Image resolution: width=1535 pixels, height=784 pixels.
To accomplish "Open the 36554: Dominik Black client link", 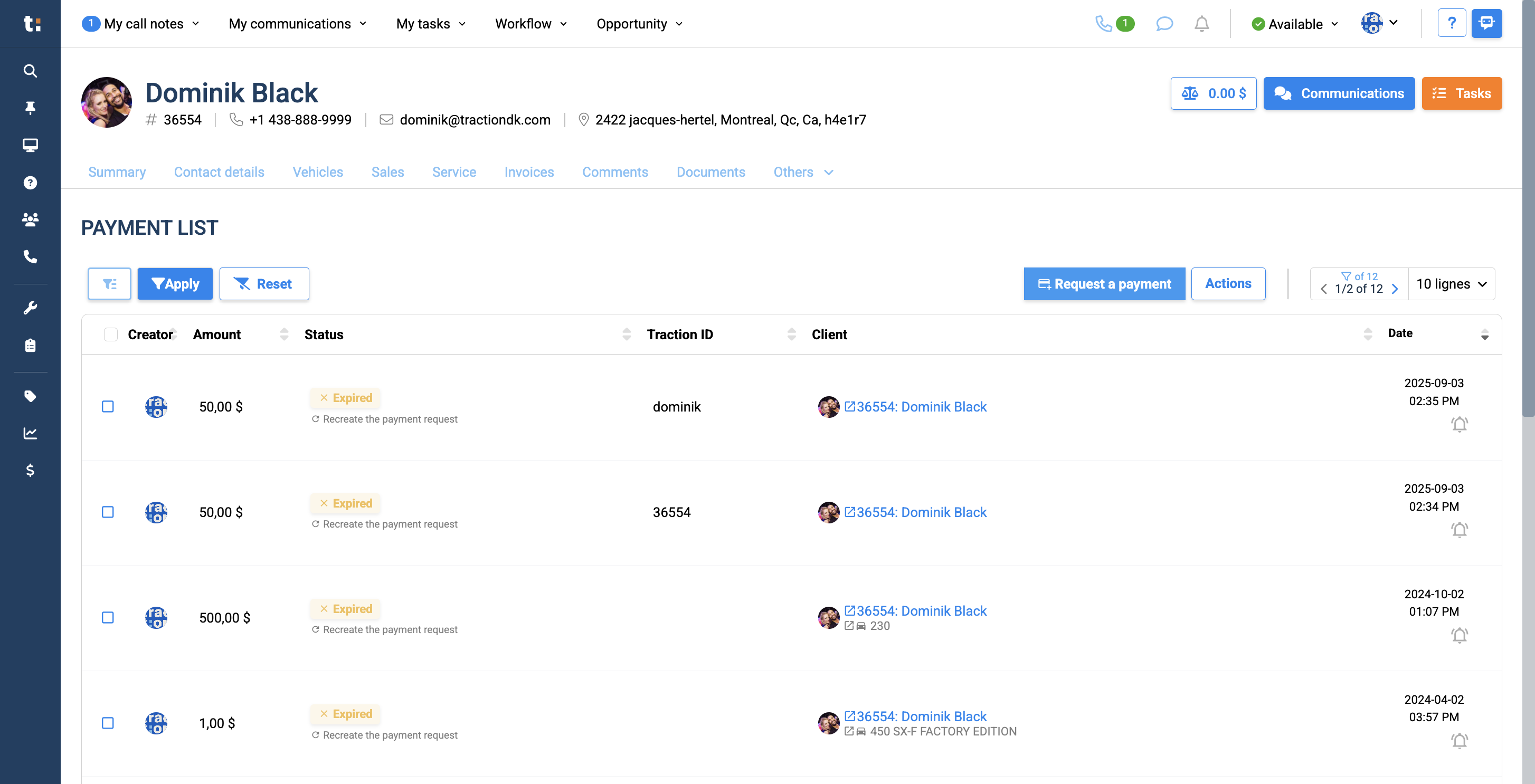I will (921, 407).
